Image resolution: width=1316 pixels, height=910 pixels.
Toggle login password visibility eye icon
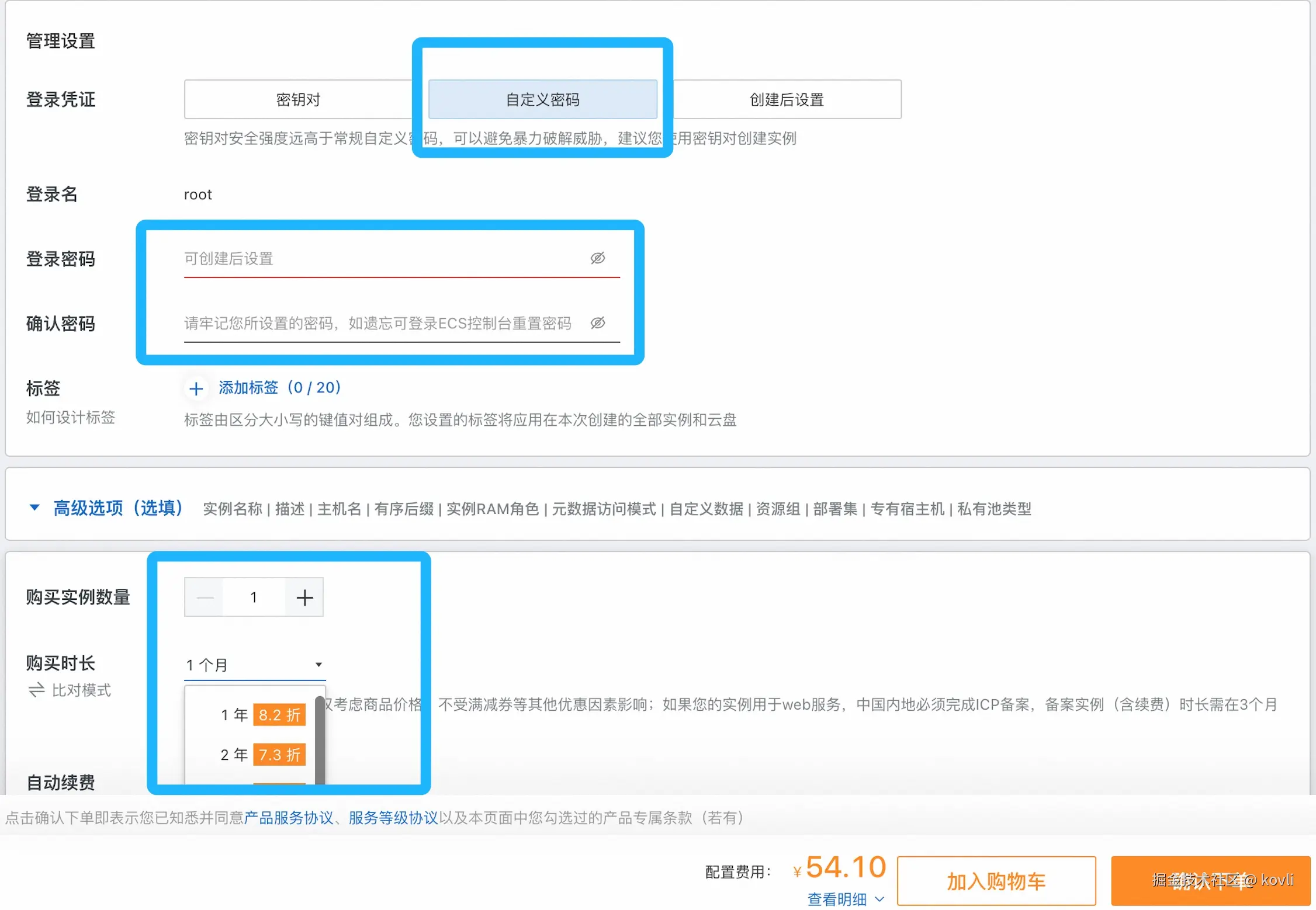coord(597,258)
